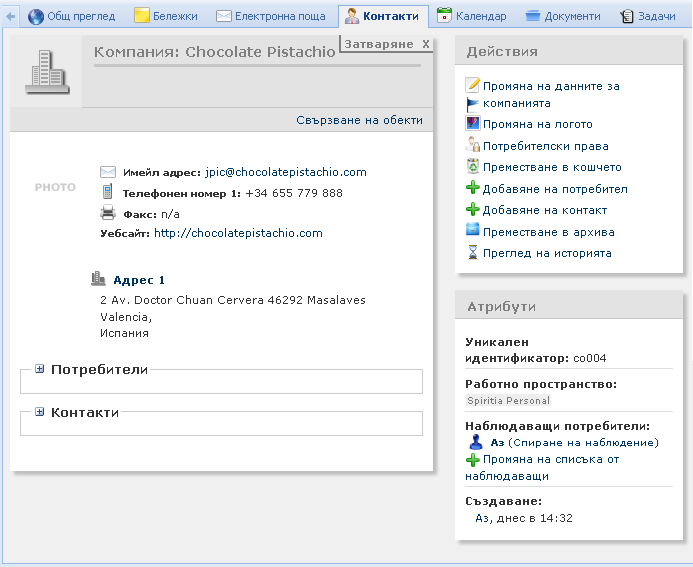The height and width of the screenshot is (567, 693).
Task: Switch to the Електронна поща tab
Action: (270, 16)
